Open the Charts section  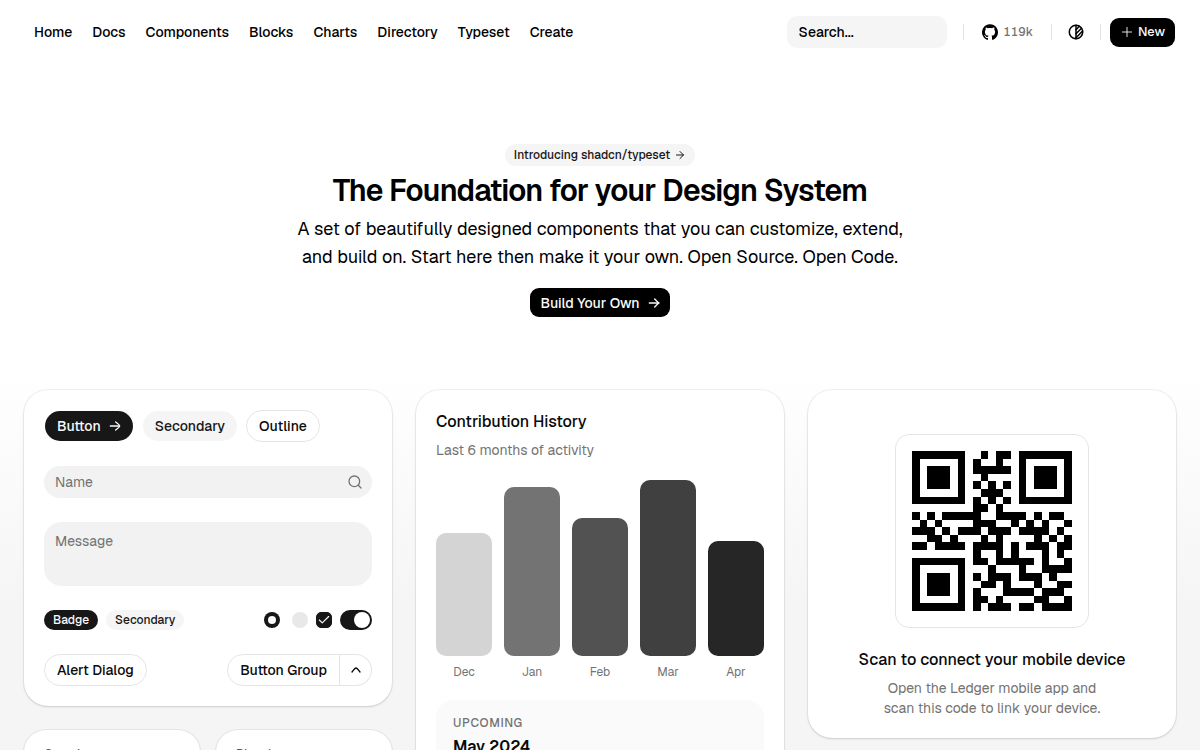coord(335,32)
